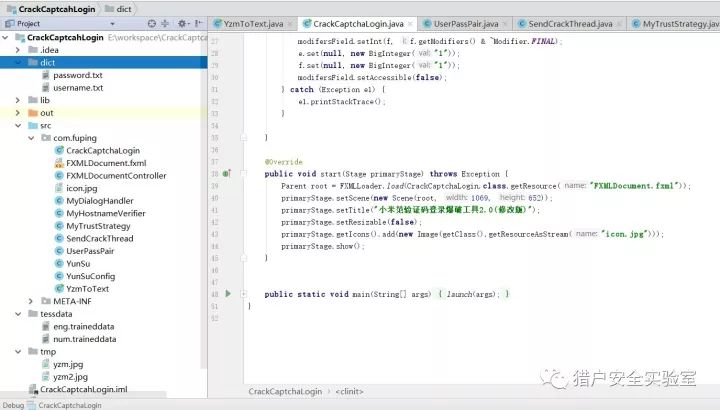Collapse the dict folder
This screenshot has height=410, width=720.
[x=19, y=62]
